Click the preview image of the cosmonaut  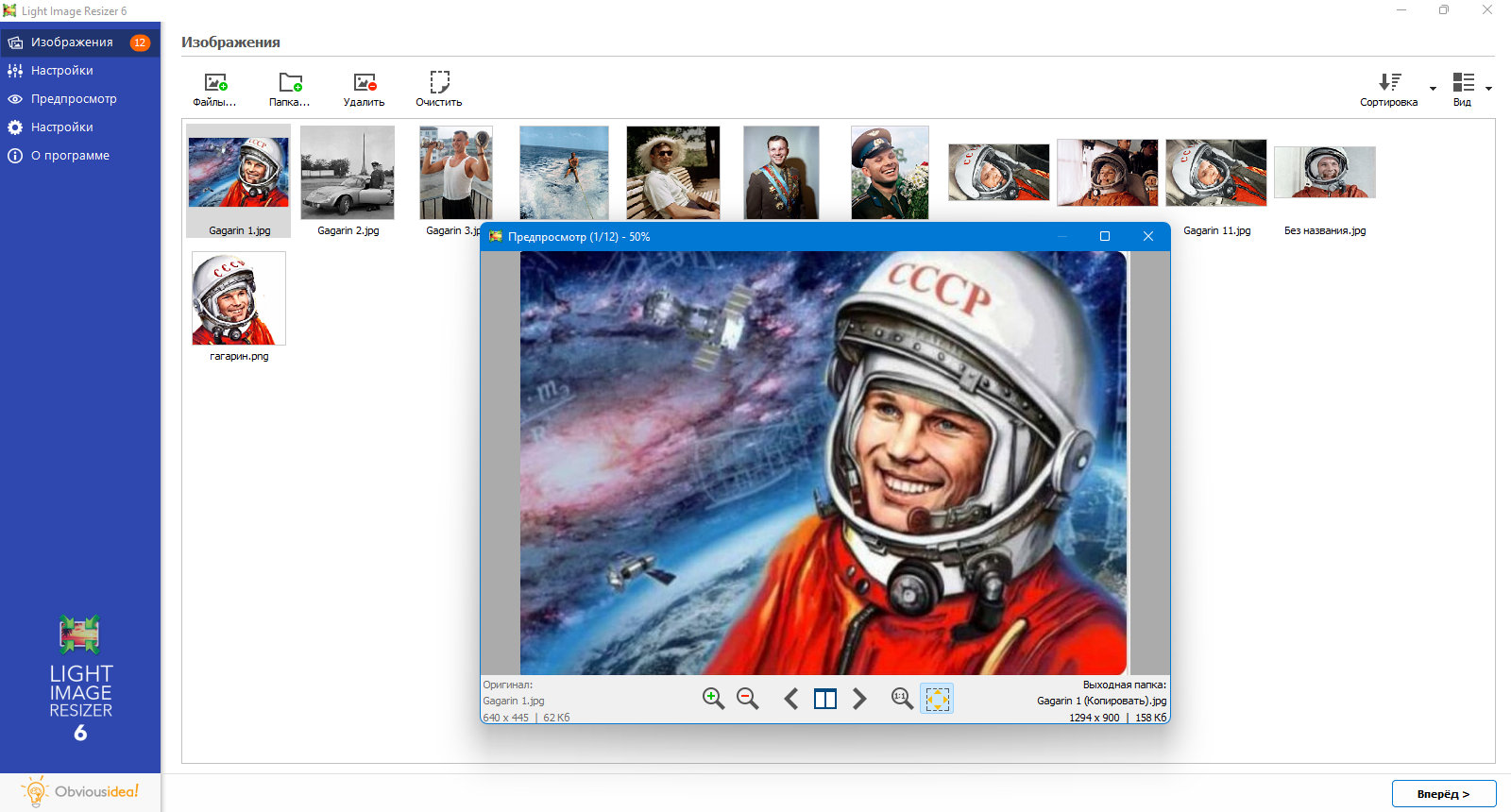click(823, 463)
